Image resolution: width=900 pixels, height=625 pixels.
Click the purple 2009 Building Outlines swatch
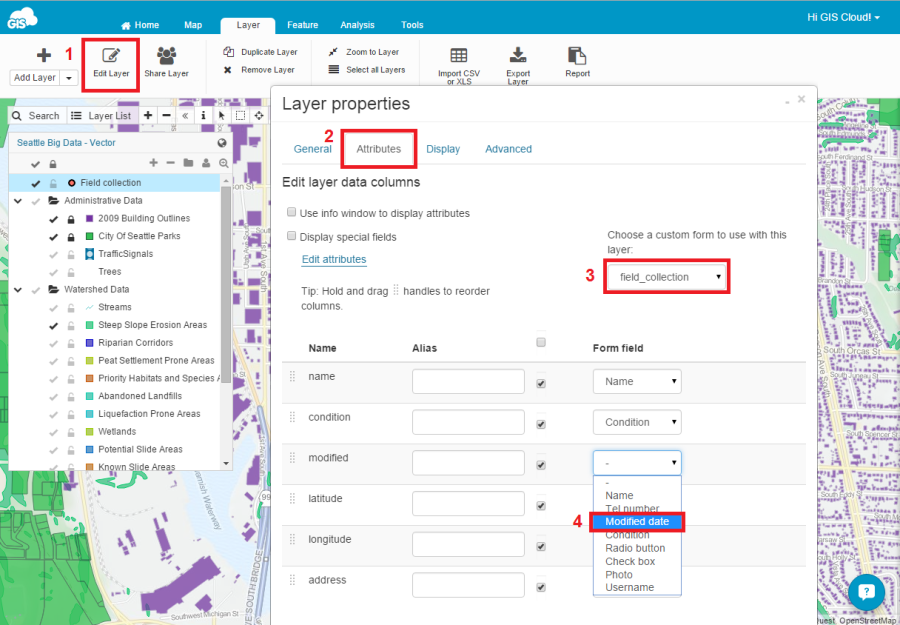(90, 218)
